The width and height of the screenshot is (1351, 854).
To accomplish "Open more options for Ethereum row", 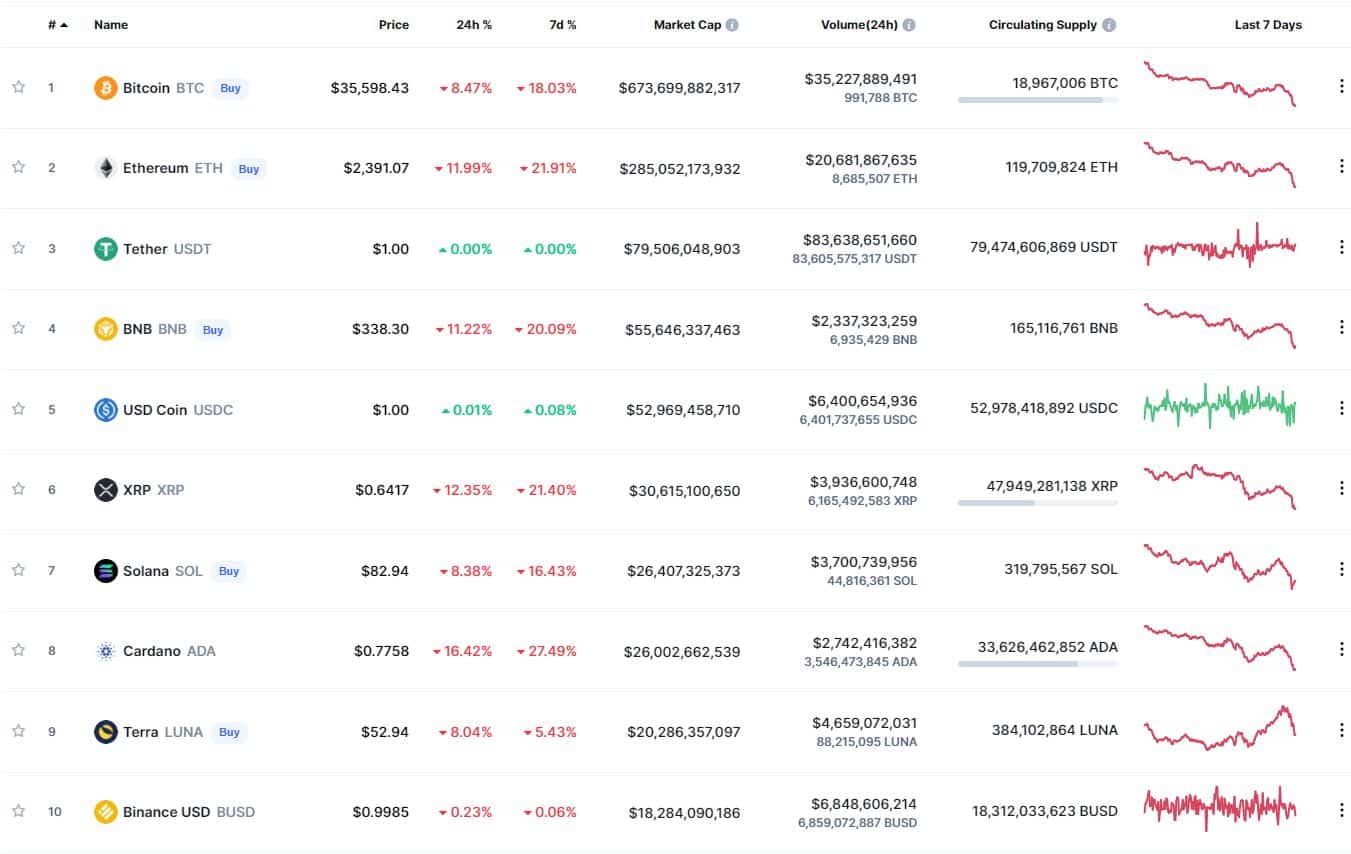I will click(x=1341, y=166).
